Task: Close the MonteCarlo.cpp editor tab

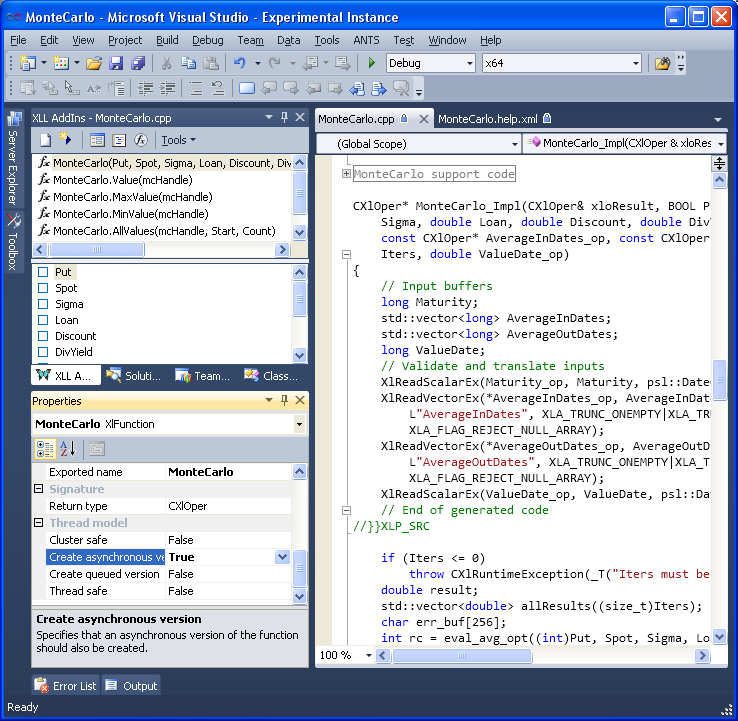Action: (x=424, y=119)
